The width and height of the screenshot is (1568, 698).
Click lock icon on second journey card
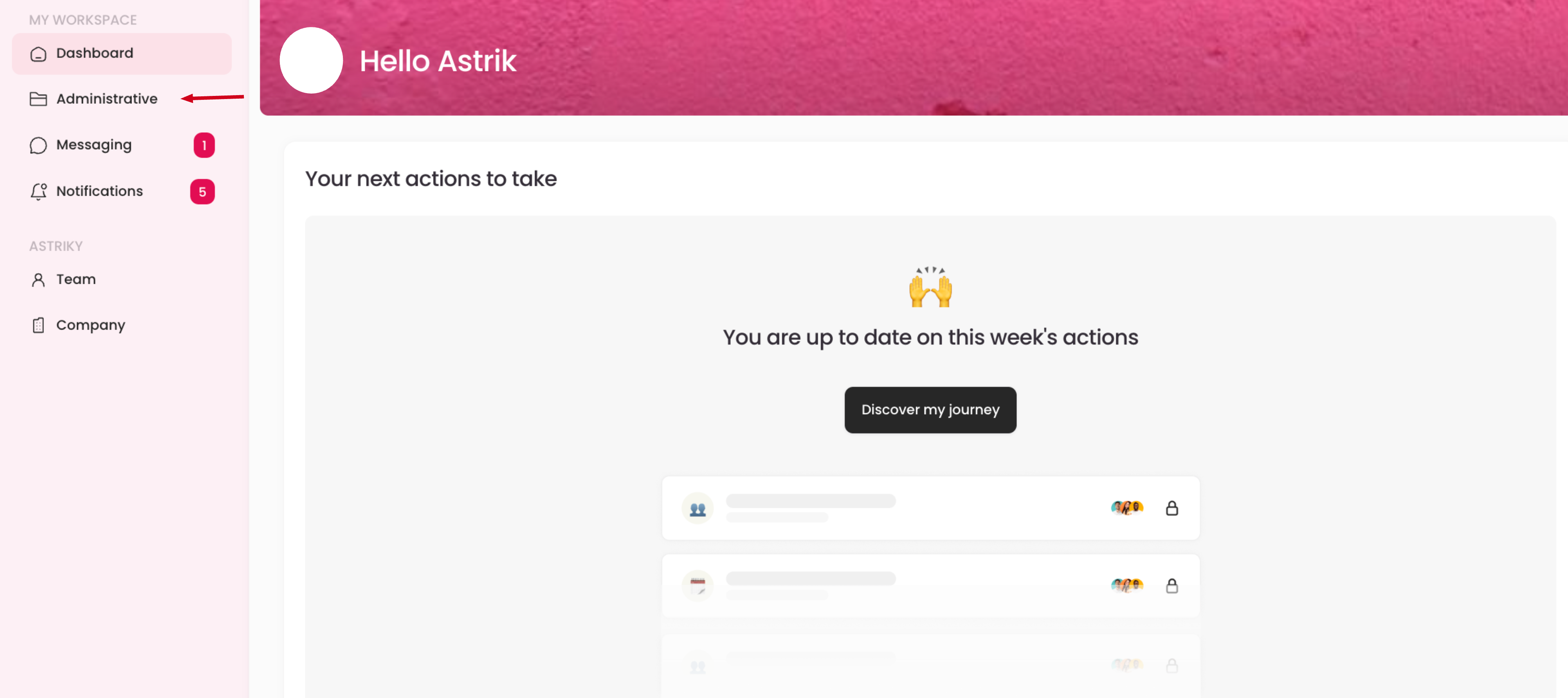[1171, 586]
